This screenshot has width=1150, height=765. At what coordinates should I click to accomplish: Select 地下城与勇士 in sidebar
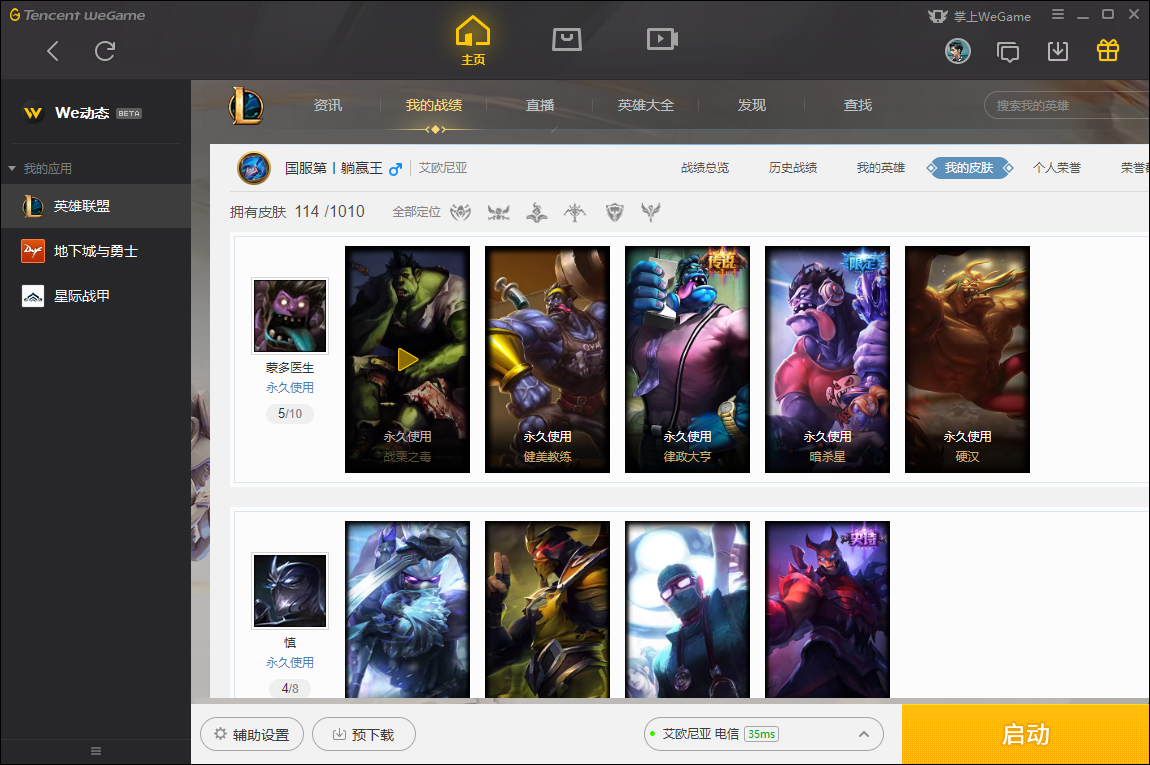click(x=95, y=252)
